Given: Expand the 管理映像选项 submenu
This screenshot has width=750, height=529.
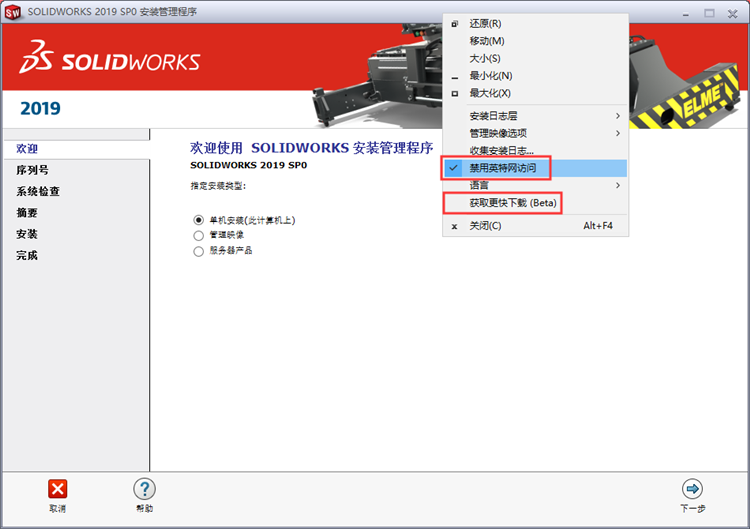Looking at the screenshot, I should (535, 133).
